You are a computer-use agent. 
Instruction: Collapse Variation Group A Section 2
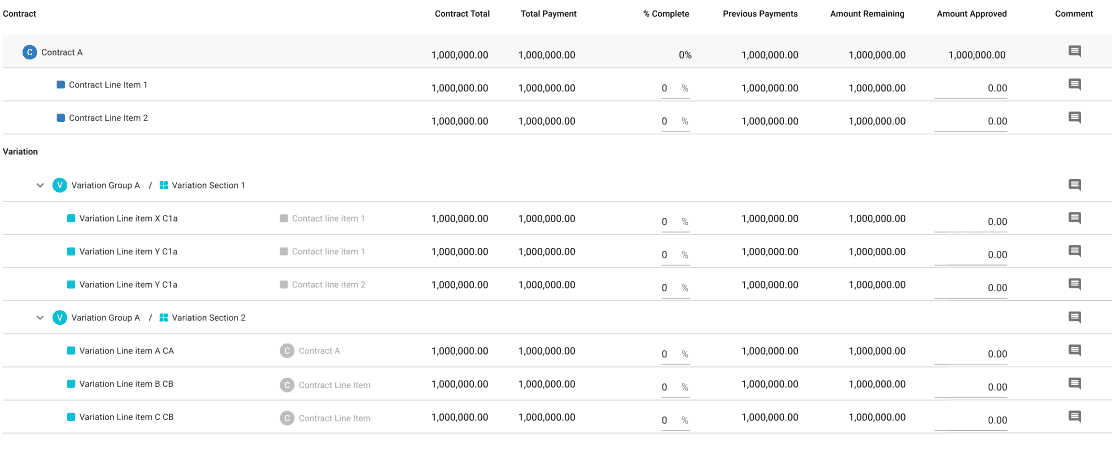(40, 318)
